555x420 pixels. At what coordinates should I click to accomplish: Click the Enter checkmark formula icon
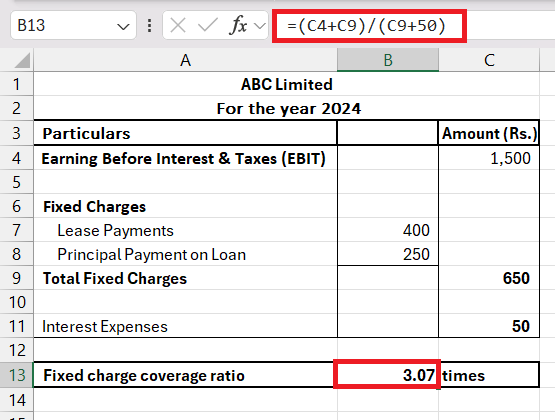point(208,25)
